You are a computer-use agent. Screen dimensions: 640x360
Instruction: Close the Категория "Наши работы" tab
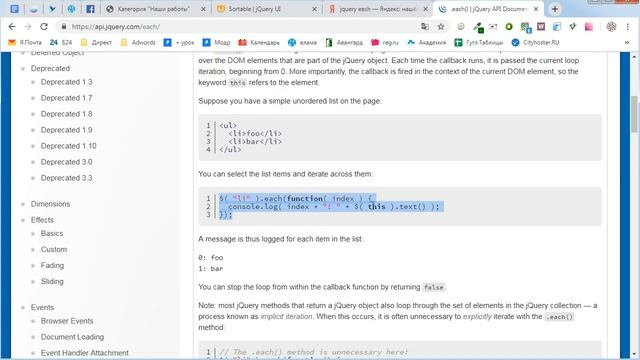pyautogui.click(x=203, y=9)
